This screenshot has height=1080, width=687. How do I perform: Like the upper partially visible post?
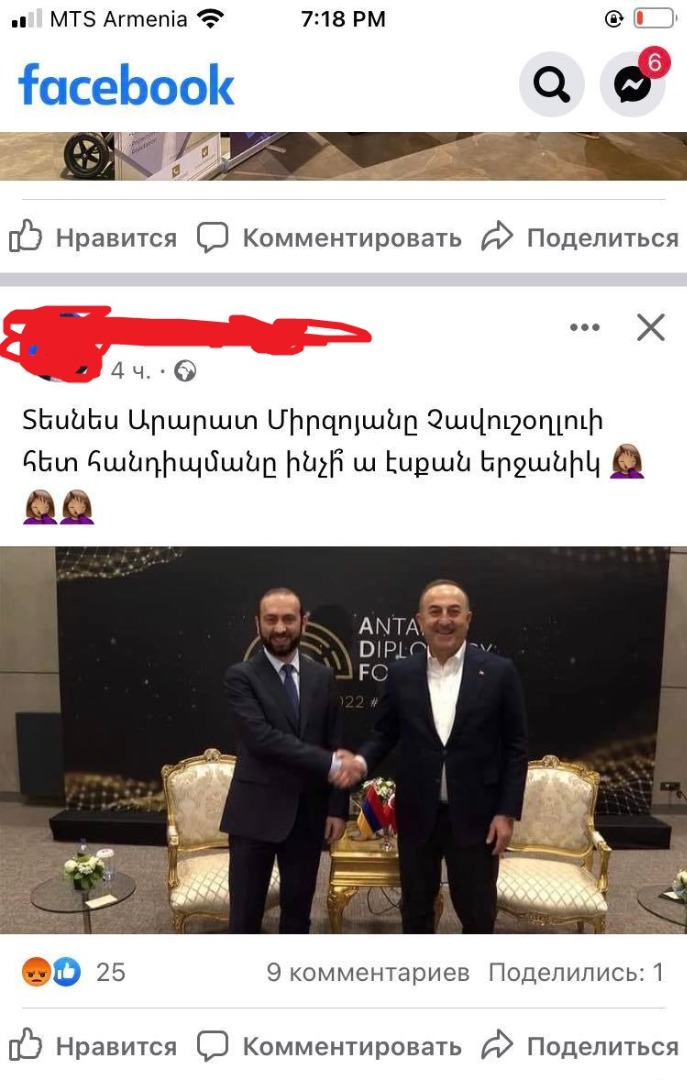[x=93, y=238]
